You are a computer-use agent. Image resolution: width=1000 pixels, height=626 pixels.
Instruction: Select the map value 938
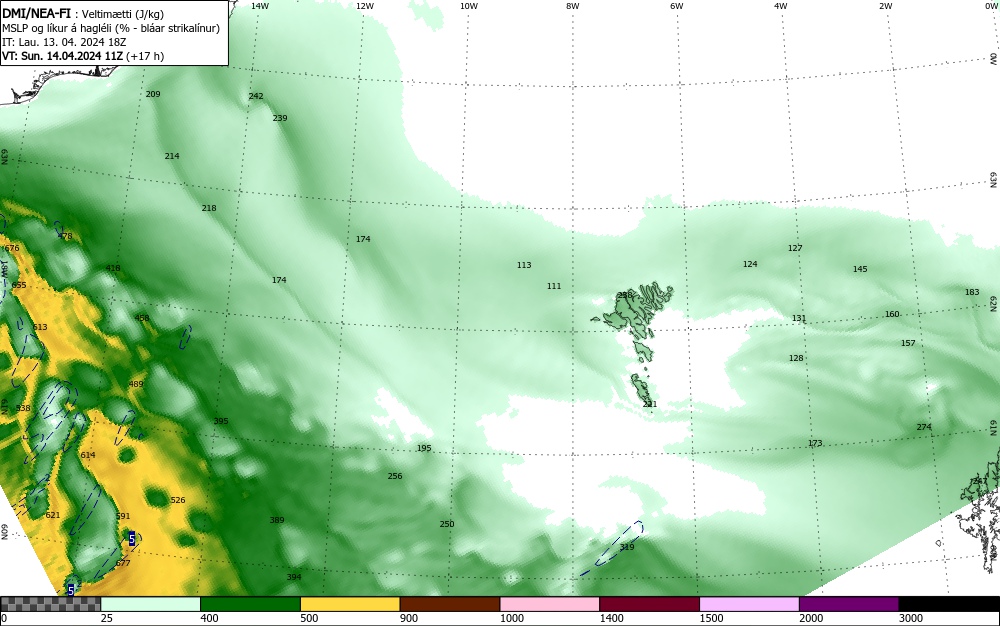click(23, 408)
